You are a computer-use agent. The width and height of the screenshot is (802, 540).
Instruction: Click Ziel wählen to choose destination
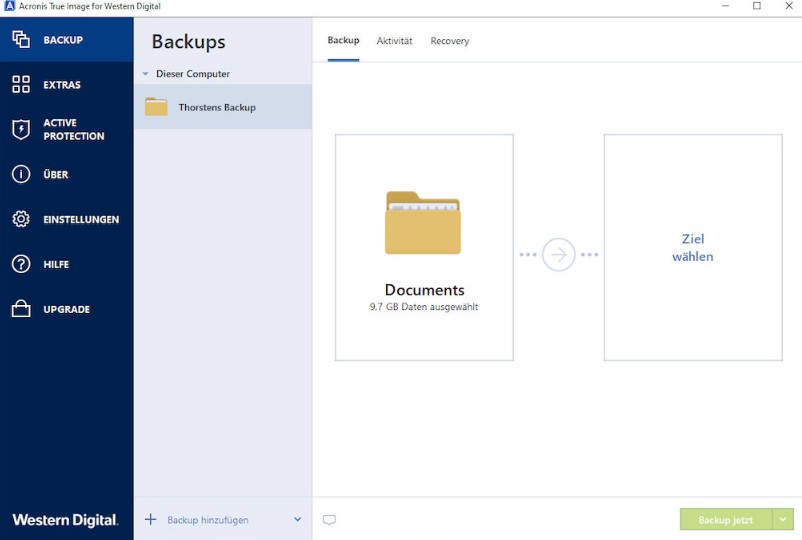tap(693, 248)
